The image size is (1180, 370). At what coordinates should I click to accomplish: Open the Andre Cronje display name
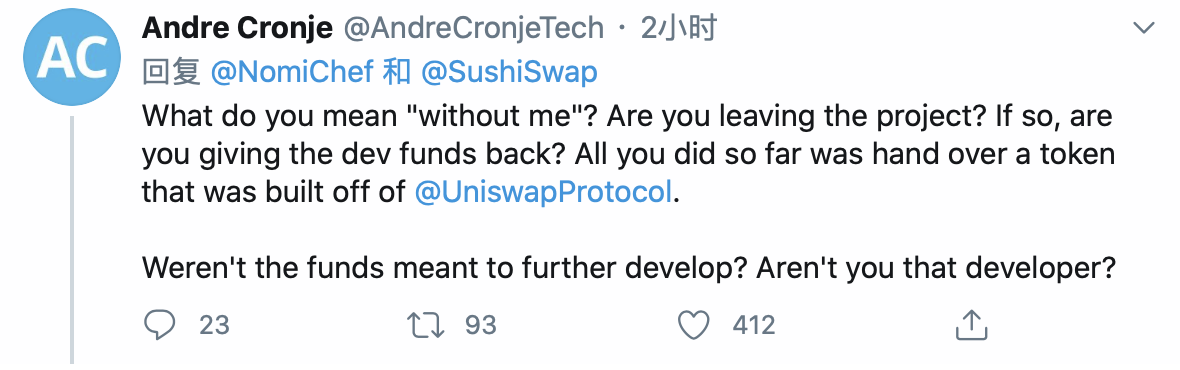(237, 29)
